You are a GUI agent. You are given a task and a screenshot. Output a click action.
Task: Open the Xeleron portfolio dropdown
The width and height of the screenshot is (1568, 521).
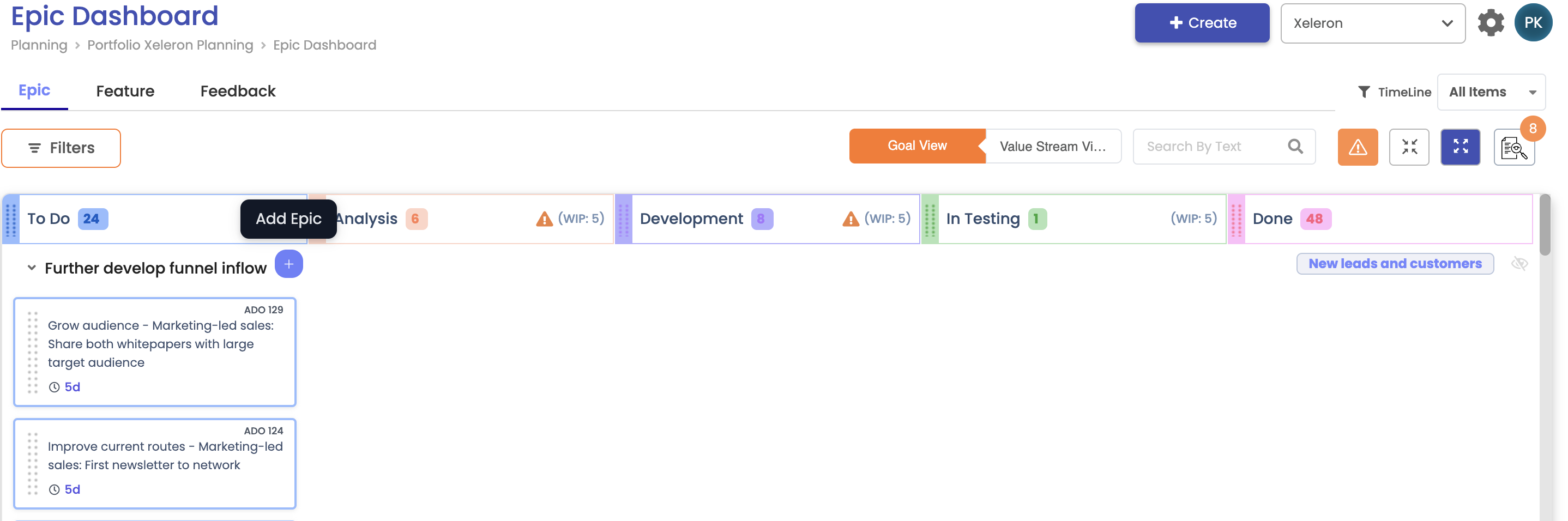[x=1373, y=23]
